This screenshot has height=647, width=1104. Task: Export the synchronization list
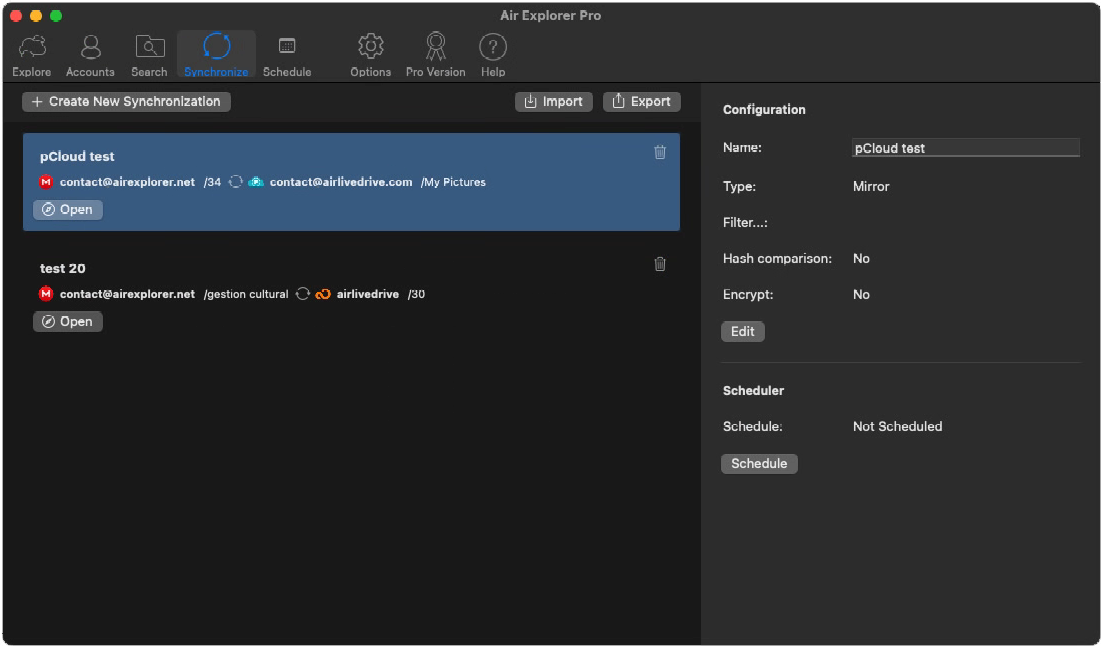pyautogui.click(x=641, y=101)
